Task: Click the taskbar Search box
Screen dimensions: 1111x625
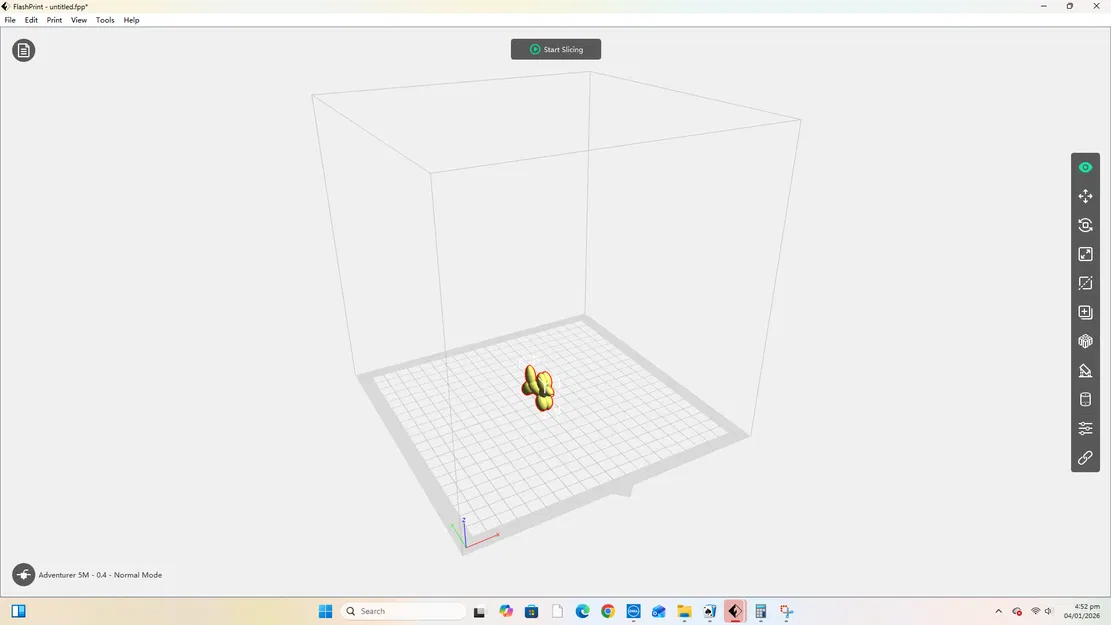Action: click(403, 611)
